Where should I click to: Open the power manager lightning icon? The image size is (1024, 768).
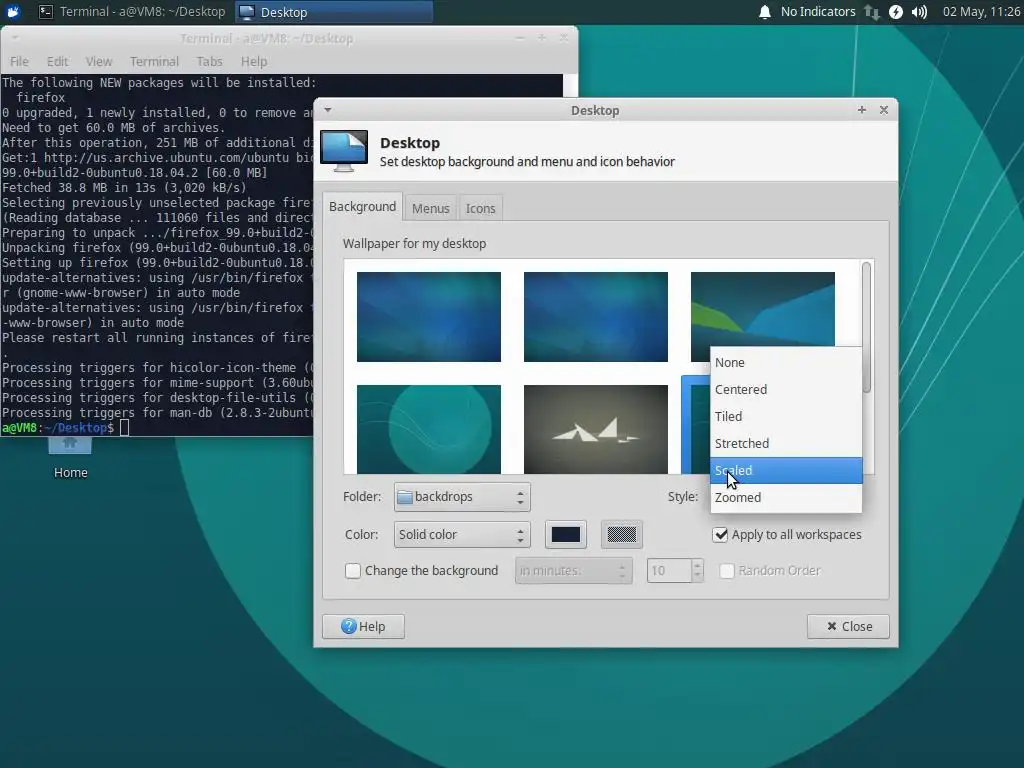pyautogui.click(x=896, y=12)
